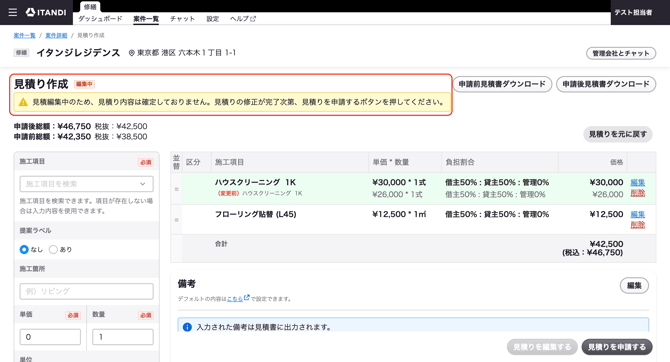Open the 施工項目を検索 dropdown
Viewport: 670px width, 362px height.
(86, 184)
